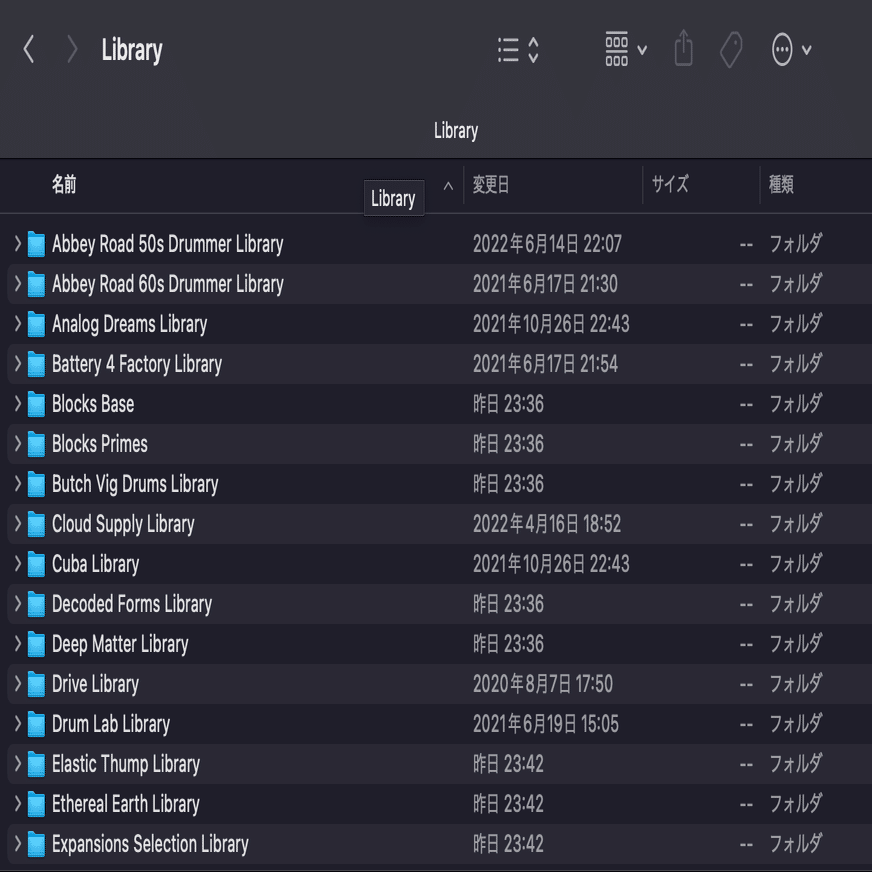Select the Butch Vig Drums Library name

pyautogui.click(x=135, y=484)
